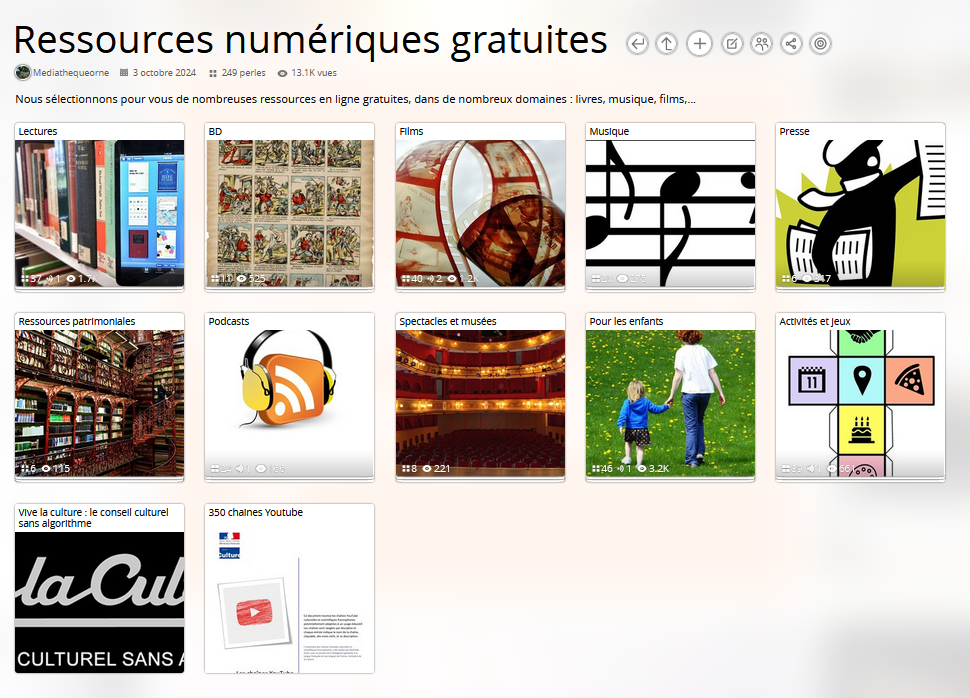The width and height of the screenshot is (970, 698).
Task: Click the target follow icon
Action: coord(820,44)
